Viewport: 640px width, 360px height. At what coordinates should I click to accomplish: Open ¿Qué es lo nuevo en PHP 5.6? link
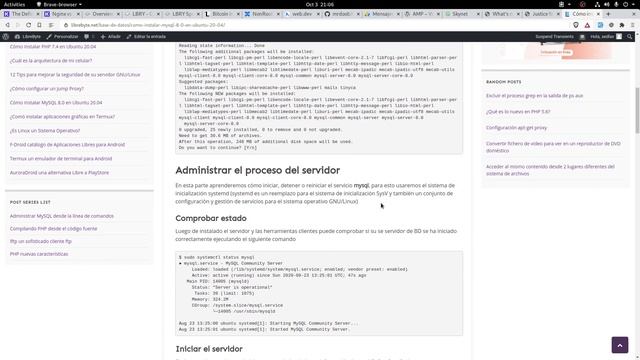[x=518, y=111]
